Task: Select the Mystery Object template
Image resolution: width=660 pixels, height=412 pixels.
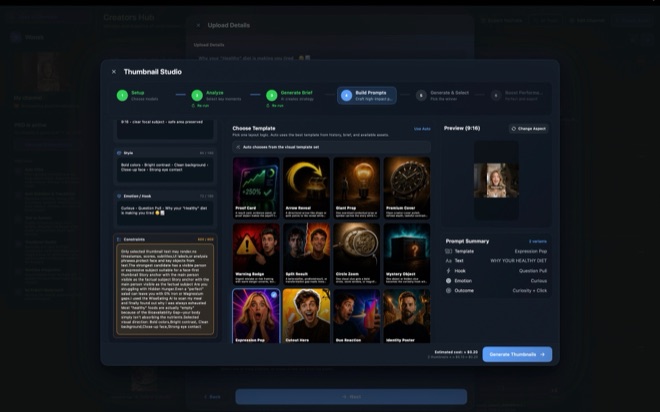Action: [x=407, y=254]
